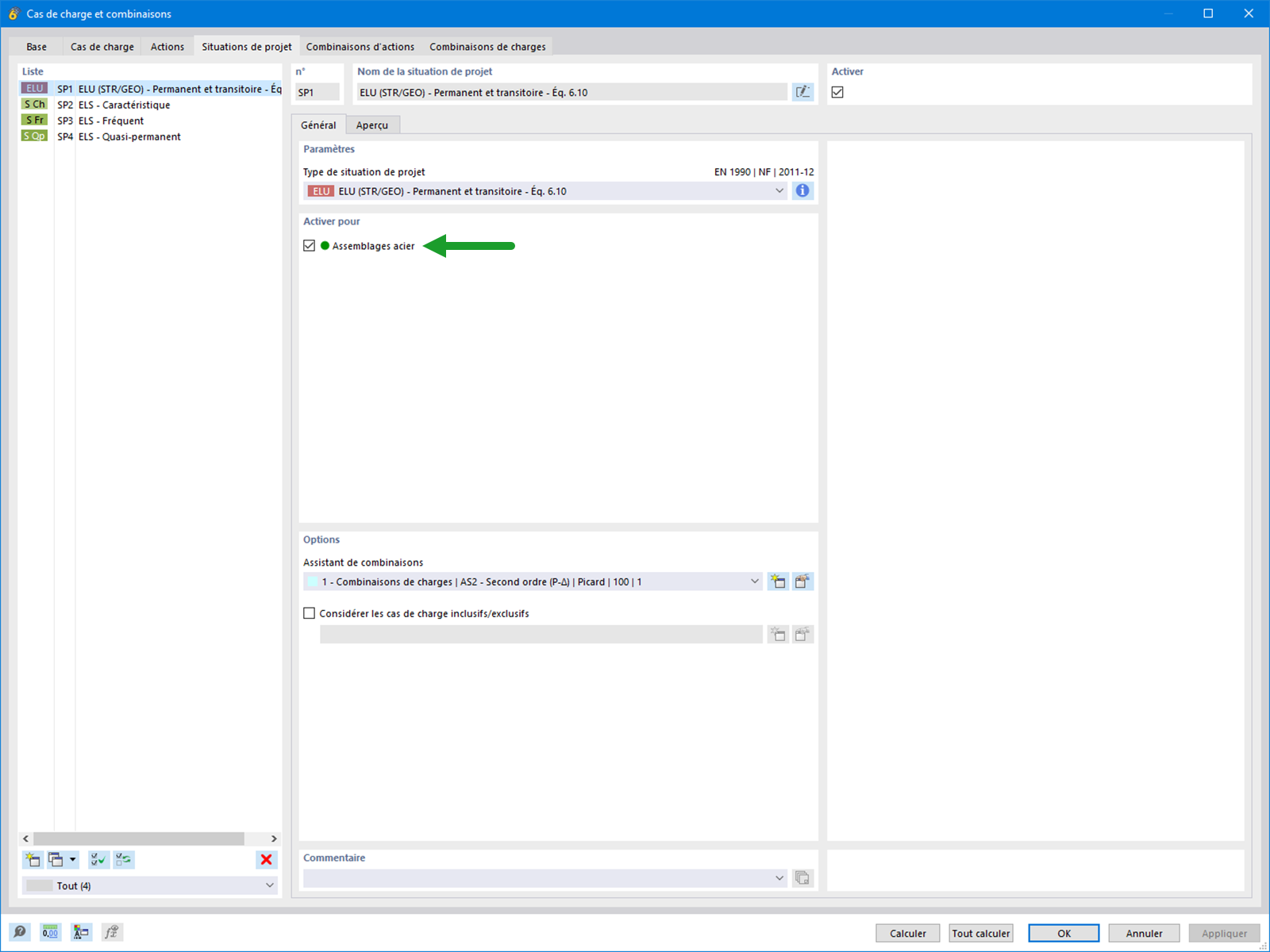Edit the selected combination wizard
Viewport: 1270px width, 952px height.
click(x=802, y=582)
